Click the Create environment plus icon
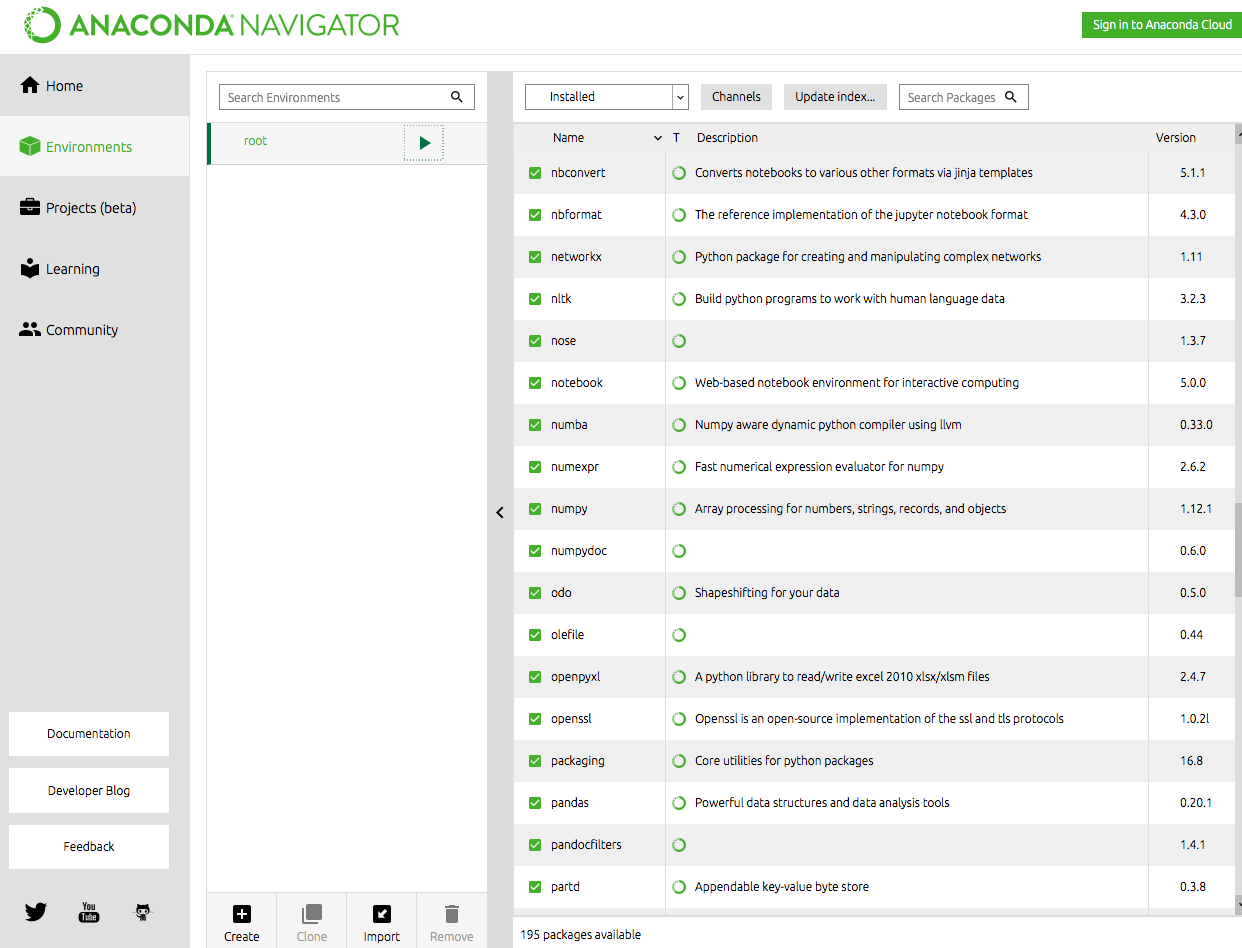Viewport: 1242px width, 948px height. click(x=242, y=914)
